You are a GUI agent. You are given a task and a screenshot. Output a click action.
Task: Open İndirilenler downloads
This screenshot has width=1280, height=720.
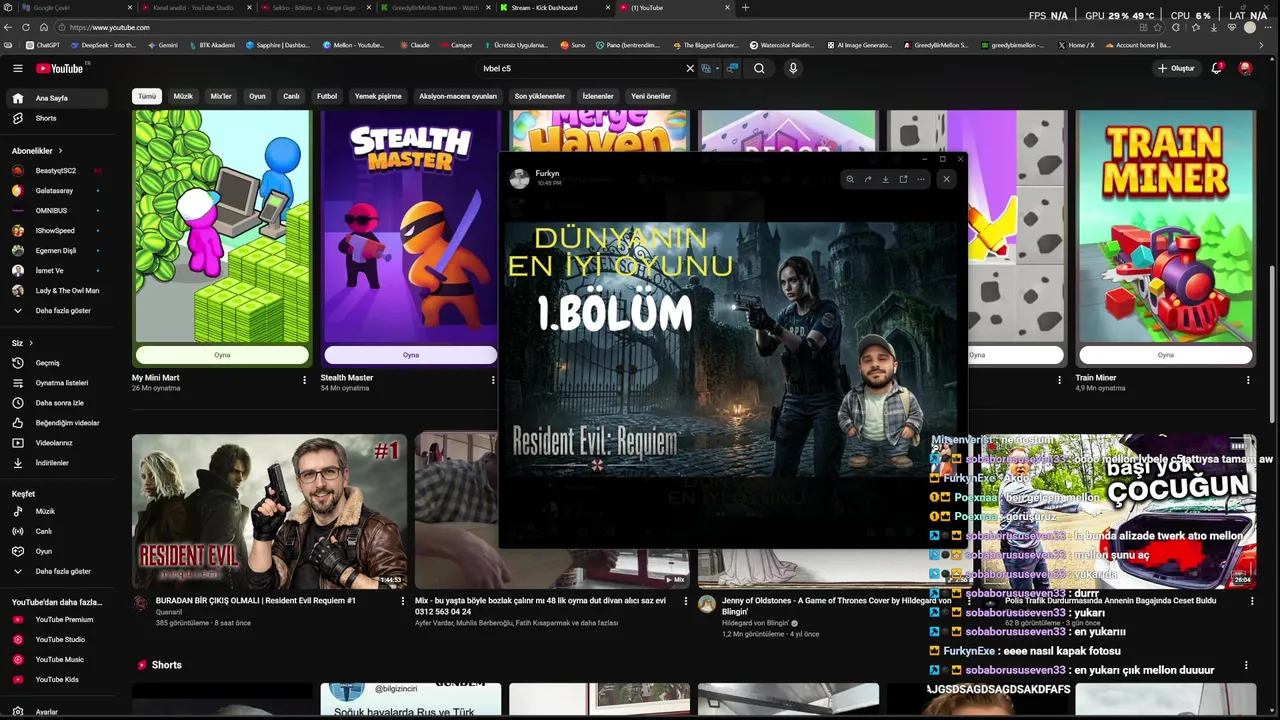point(57,463)
